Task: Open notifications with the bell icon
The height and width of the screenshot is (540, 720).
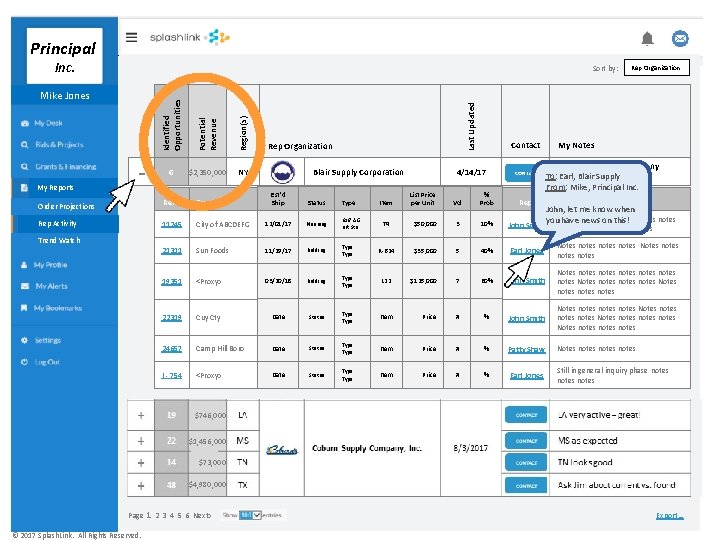Action: pos(647,39)
